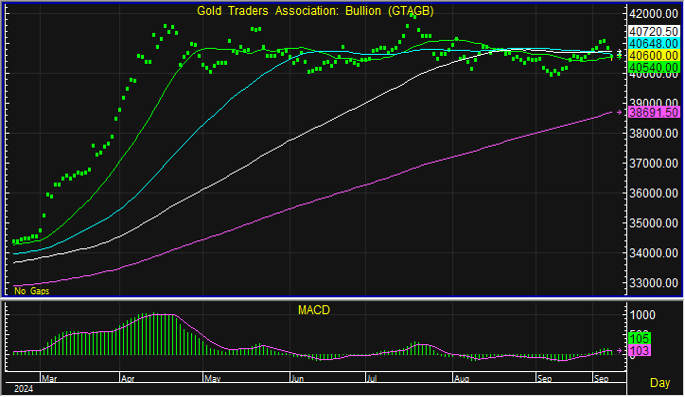Viewport: 685px width, 397px height.
Task: Click the No Gaps label
Action: [31, 291]
